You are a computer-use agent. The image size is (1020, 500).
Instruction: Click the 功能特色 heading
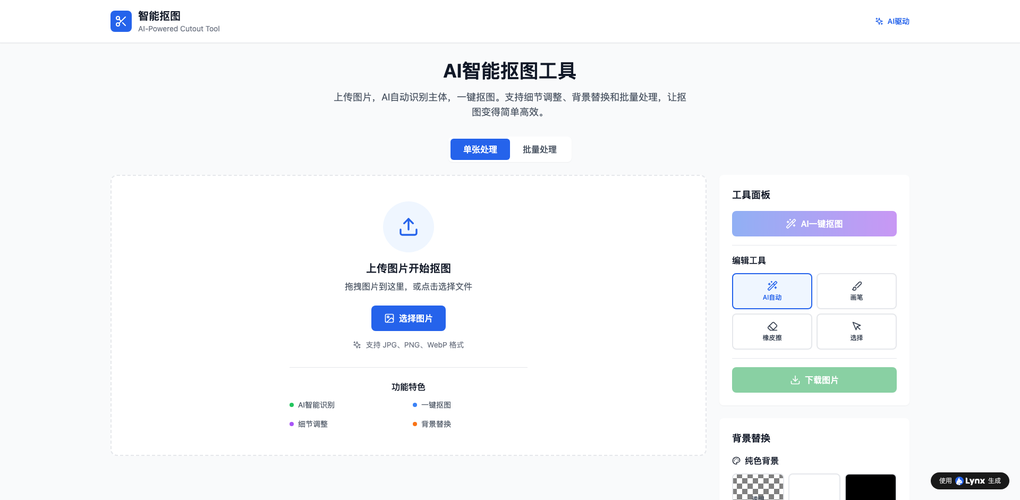point(409,387)
